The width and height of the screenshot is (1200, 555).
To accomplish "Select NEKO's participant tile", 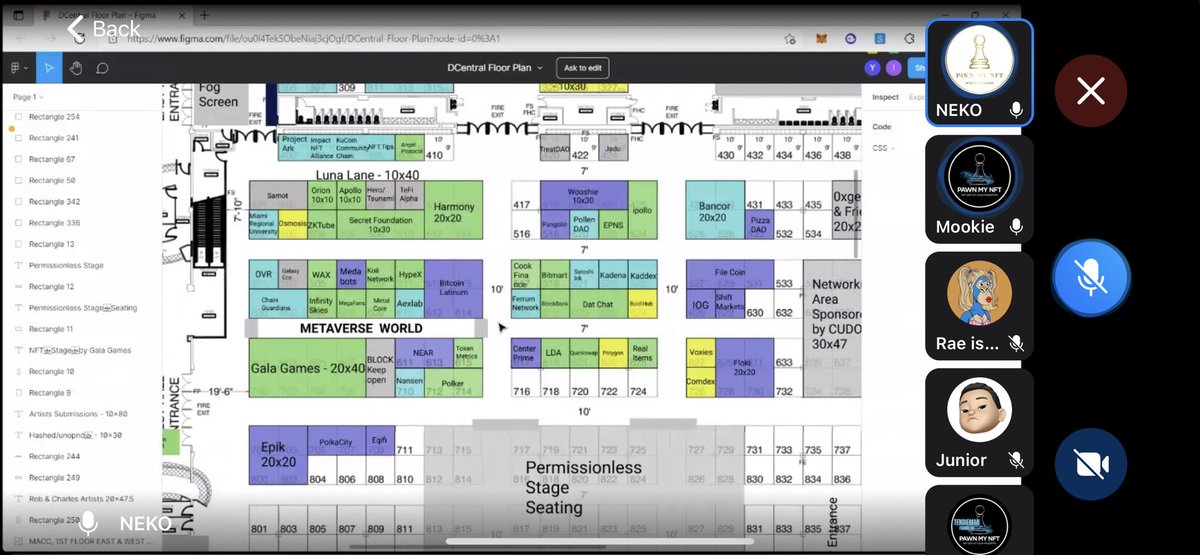I will coord(979,73).
